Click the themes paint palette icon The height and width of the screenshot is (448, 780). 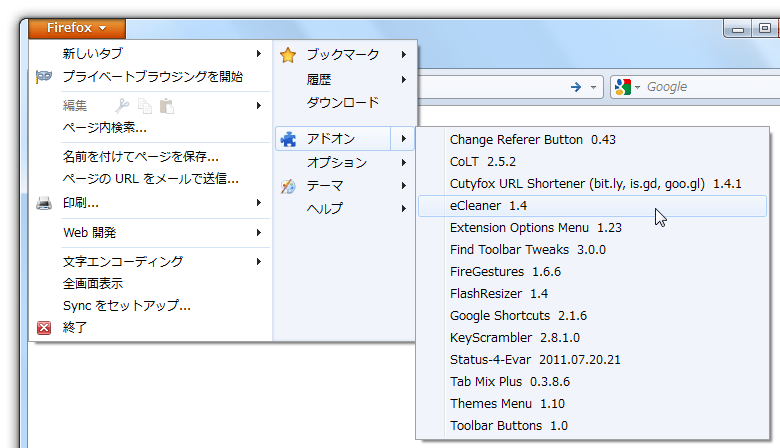tap(288, 186)
